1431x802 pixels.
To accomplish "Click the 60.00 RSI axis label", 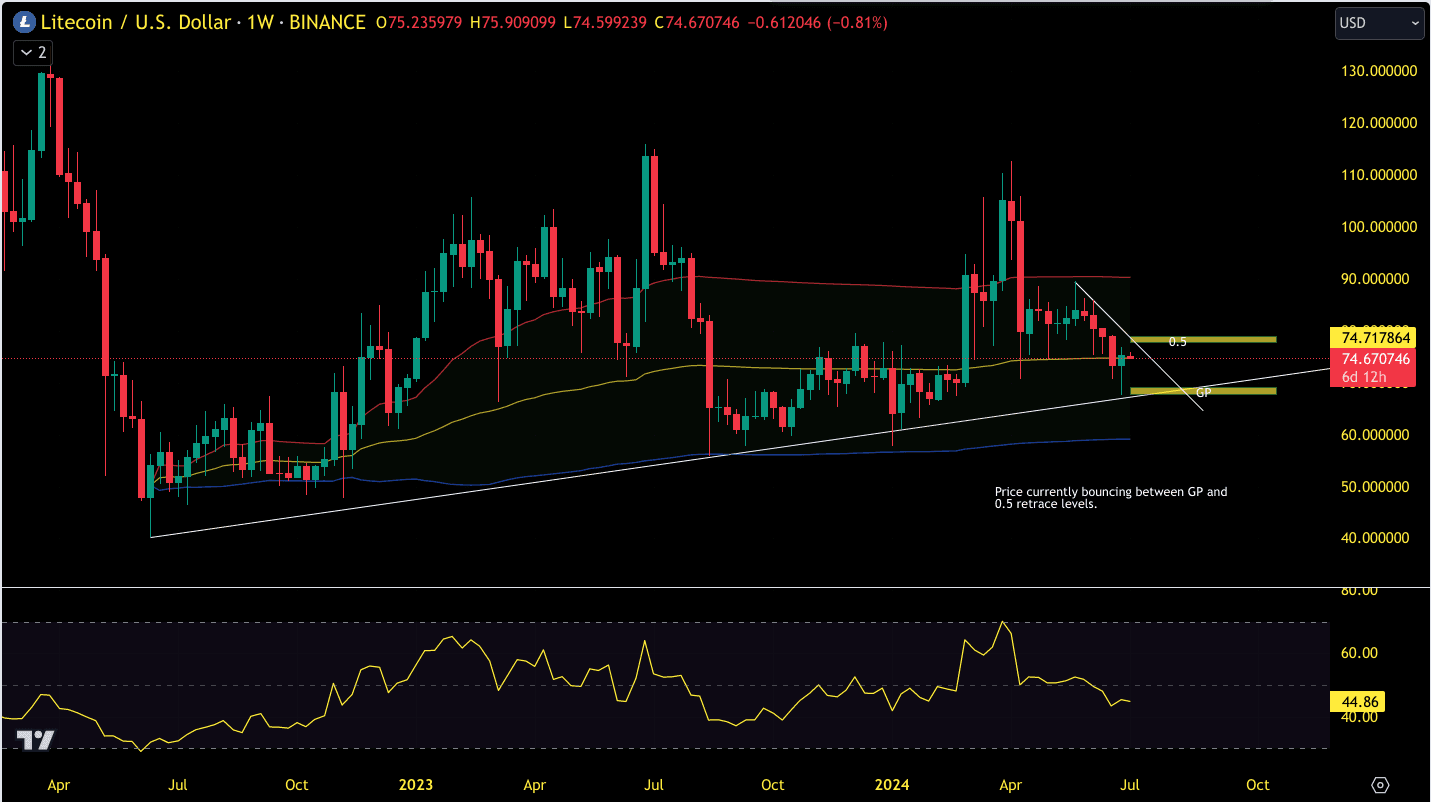I will 1359,653.
